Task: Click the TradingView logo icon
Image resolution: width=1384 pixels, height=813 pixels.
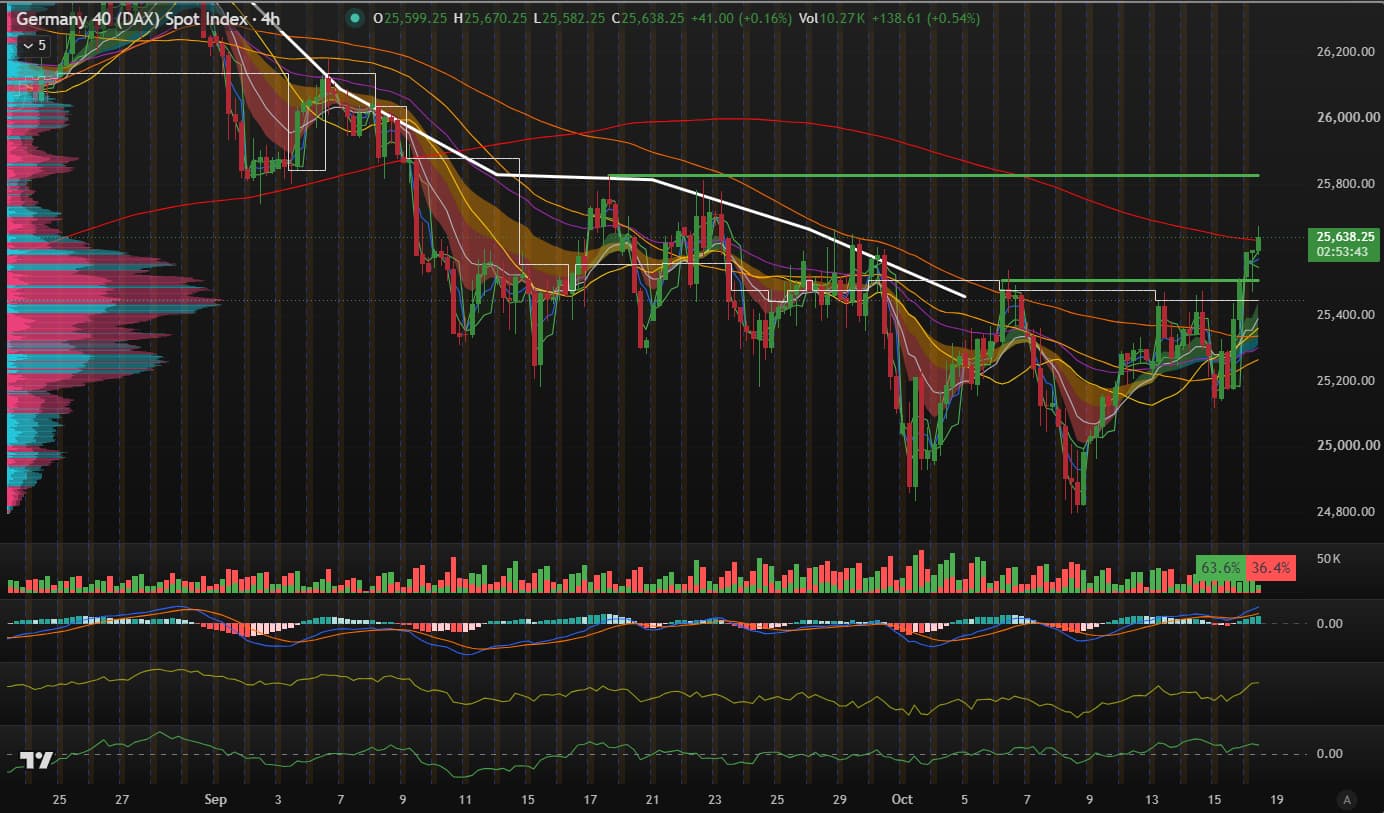Action: coord(36,761)
